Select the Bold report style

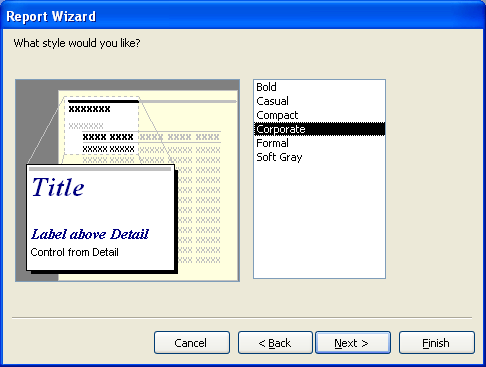pos(319,87)
